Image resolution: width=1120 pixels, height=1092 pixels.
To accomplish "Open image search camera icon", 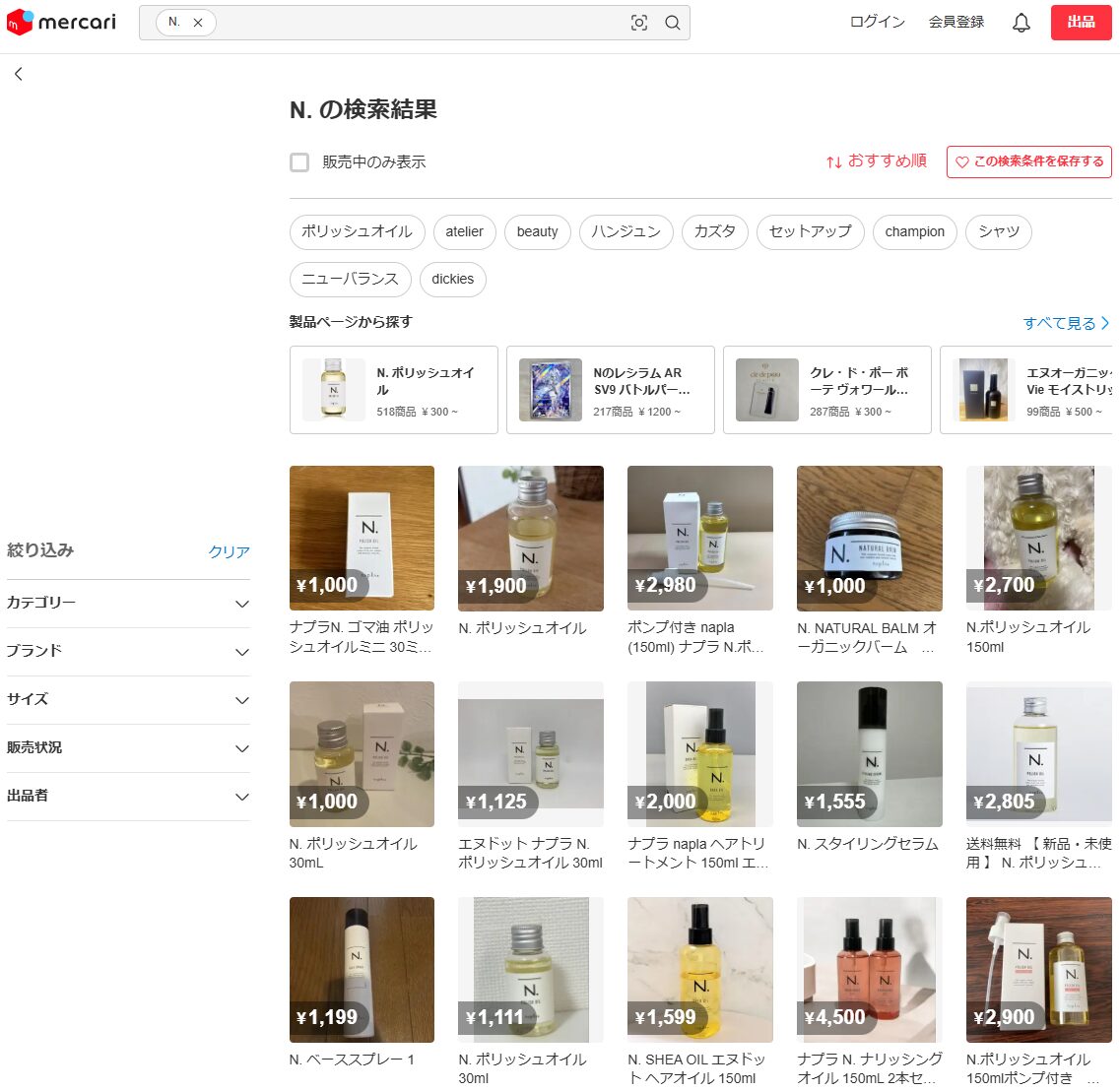I will [x=639, y=23].
